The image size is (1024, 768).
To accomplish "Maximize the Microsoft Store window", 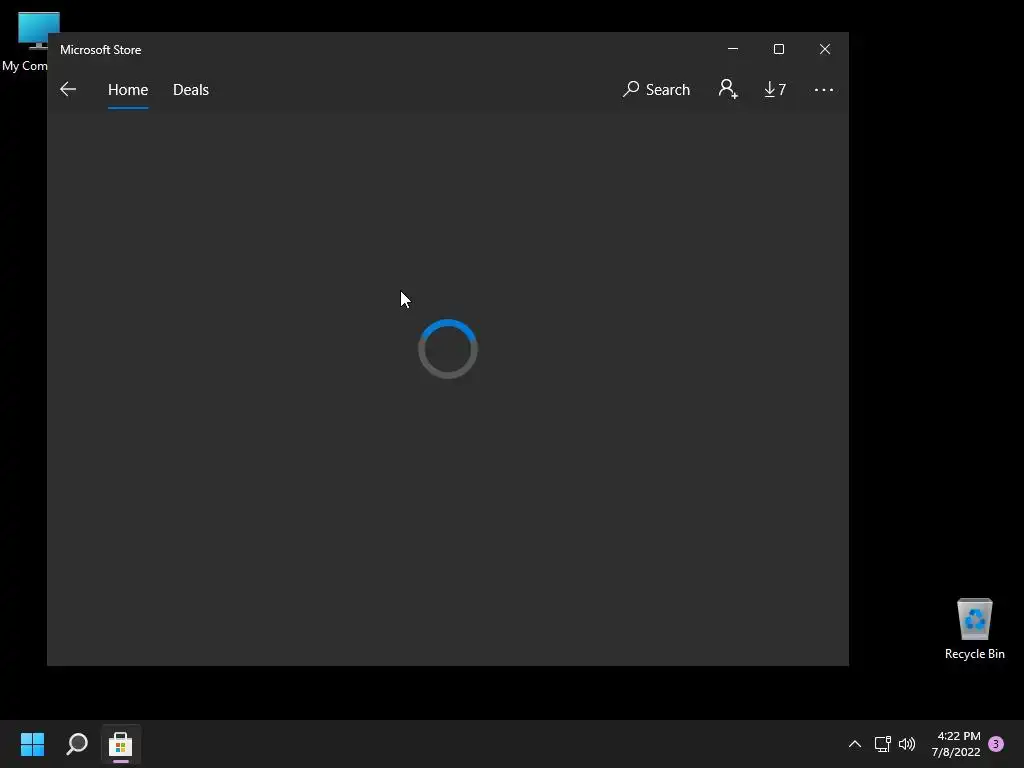I will point(778,49).
